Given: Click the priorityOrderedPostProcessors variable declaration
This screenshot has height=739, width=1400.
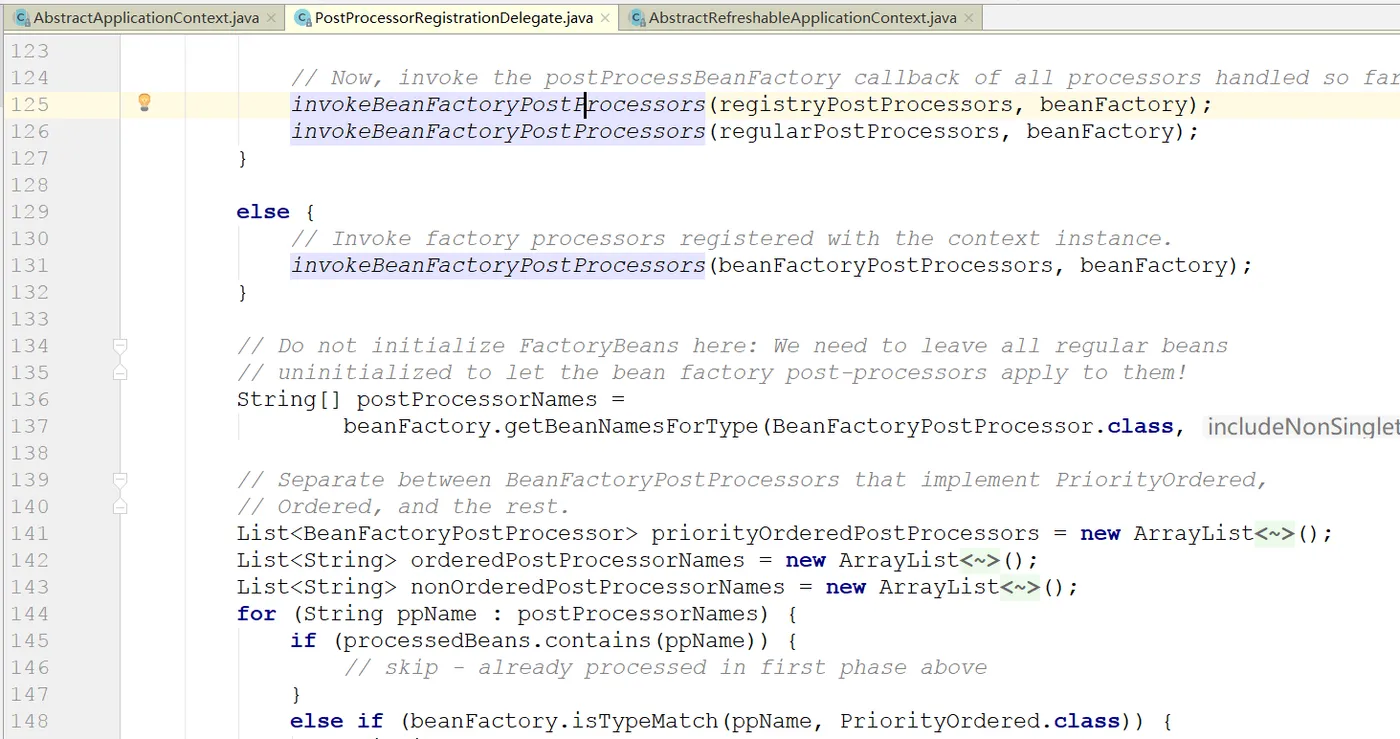Looking at the screenshot, I should tap(845, 533).
